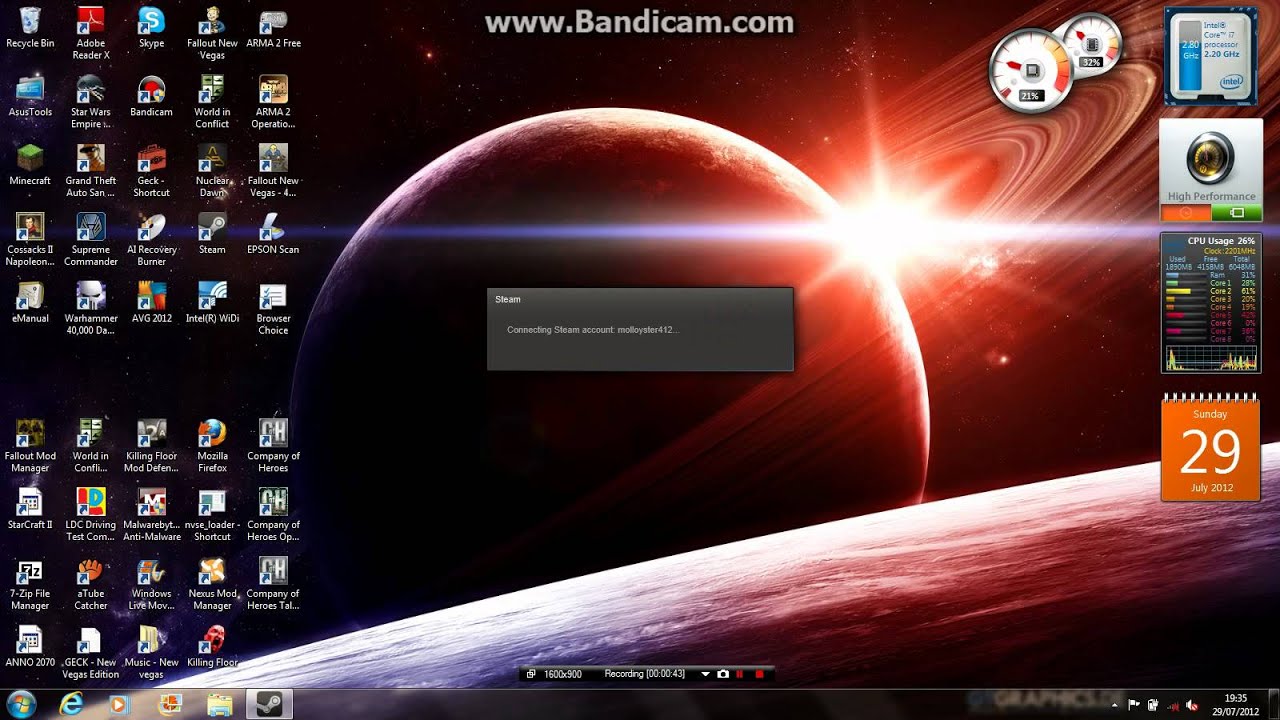Click the aTube Catcher icon
Viewport: 1280px width, 720px height.
(x=91, y=584)
